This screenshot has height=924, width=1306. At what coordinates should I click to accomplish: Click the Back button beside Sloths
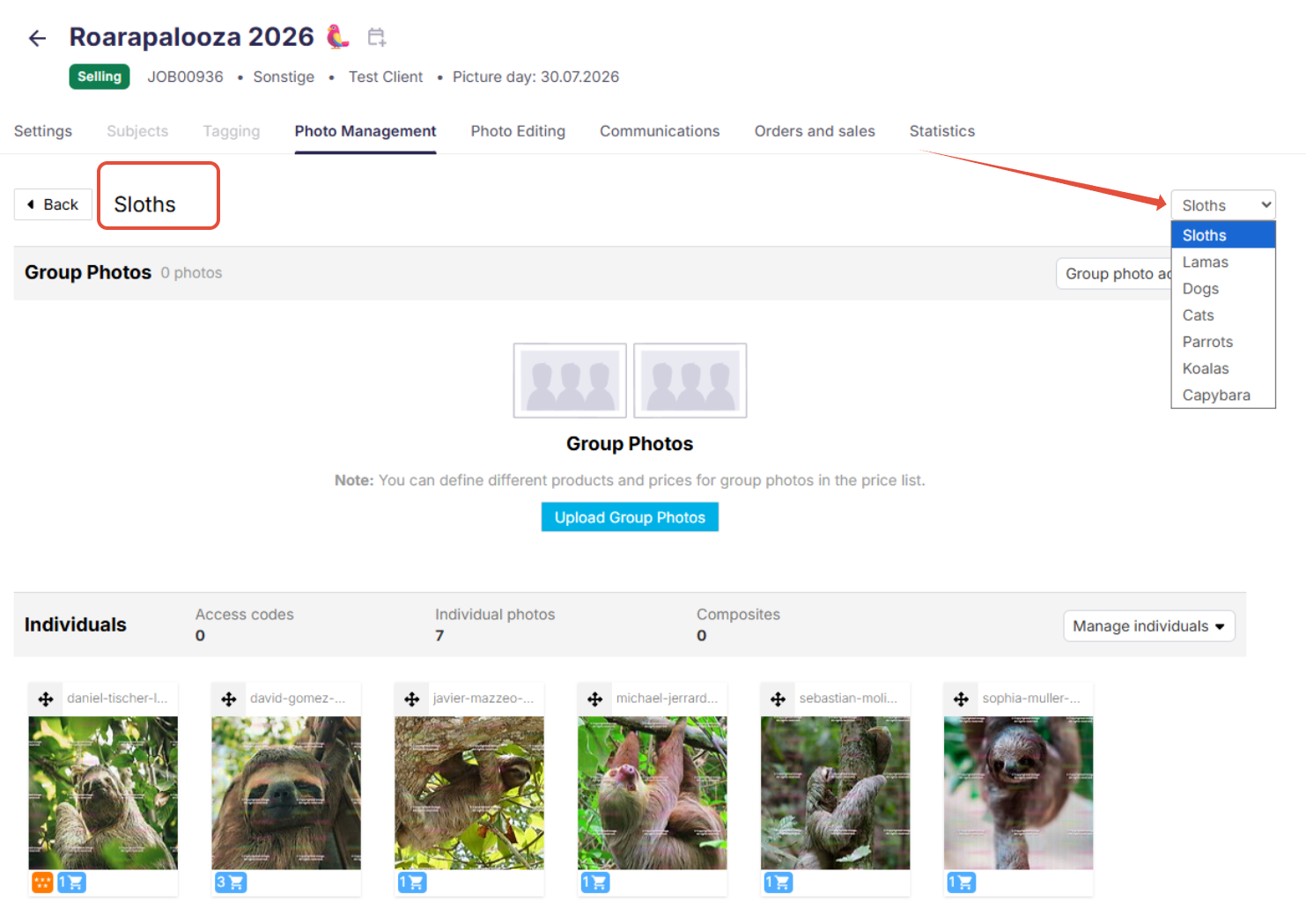click(x=53, y=204)
